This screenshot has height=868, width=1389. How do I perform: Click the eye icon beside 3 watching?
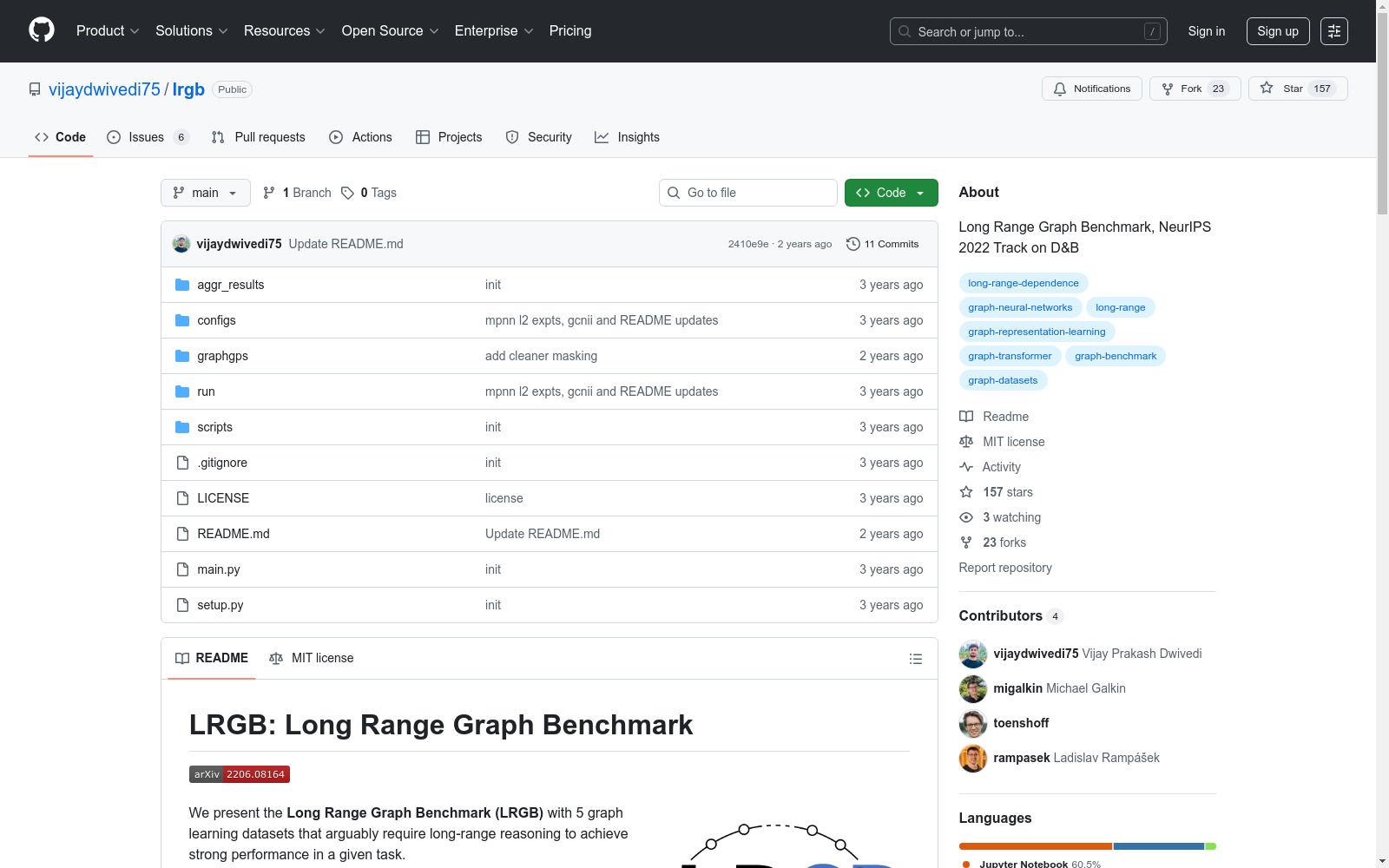point(966,517)
